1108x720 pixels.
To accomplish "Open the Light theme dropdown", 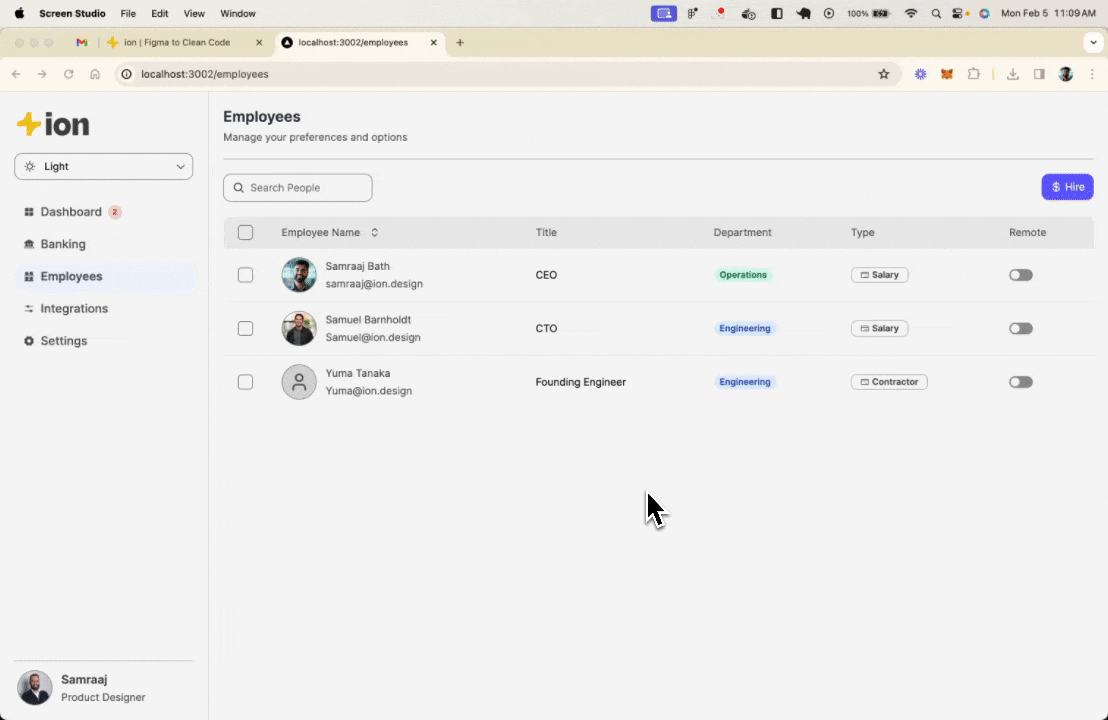I will pyautogui.click(x=104, y=167).
